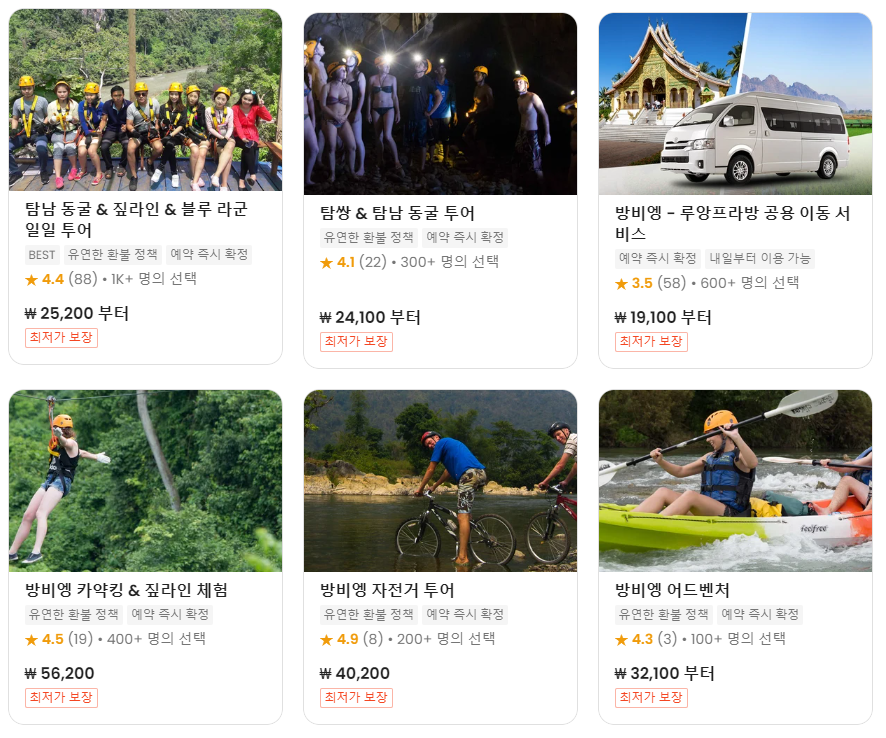Screen dimensions: 886x738
Task: Click the BEST tag on the first card
Action: 42,255
